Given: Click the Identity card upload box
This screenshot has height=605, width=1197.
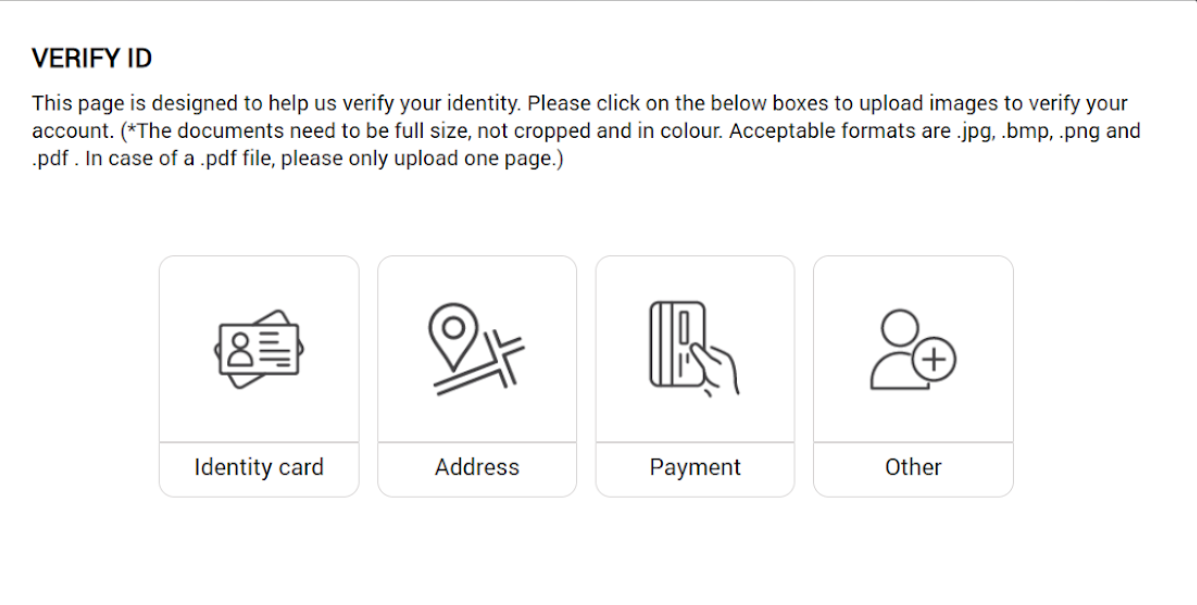Looking at the screenshot, I should pos(259,376).
